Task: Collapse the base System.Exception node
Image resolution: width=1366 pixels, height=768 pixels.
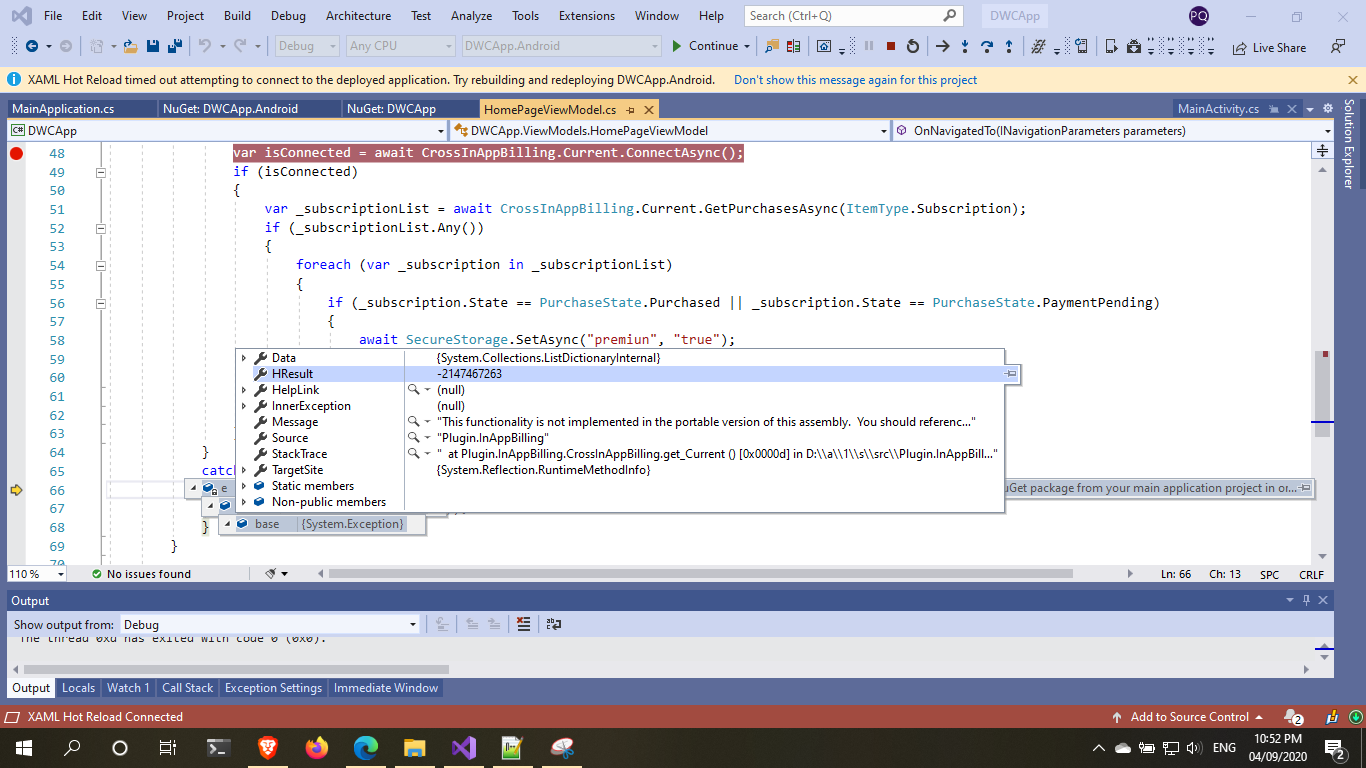Action: click(227, 524)
